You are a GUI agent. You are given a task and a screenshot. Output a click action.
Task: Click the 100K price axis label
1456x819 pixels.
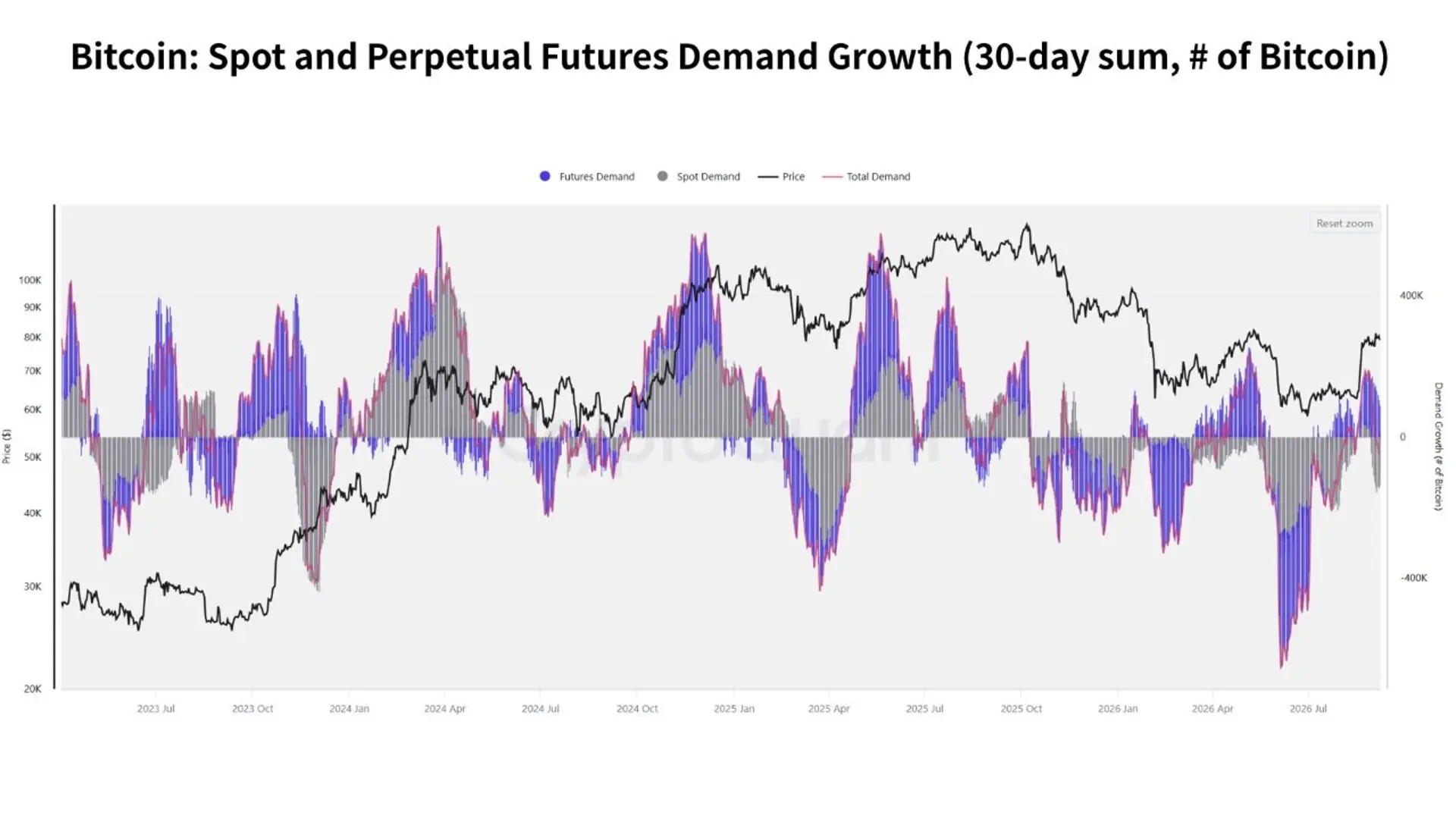(x=30, y=280)
